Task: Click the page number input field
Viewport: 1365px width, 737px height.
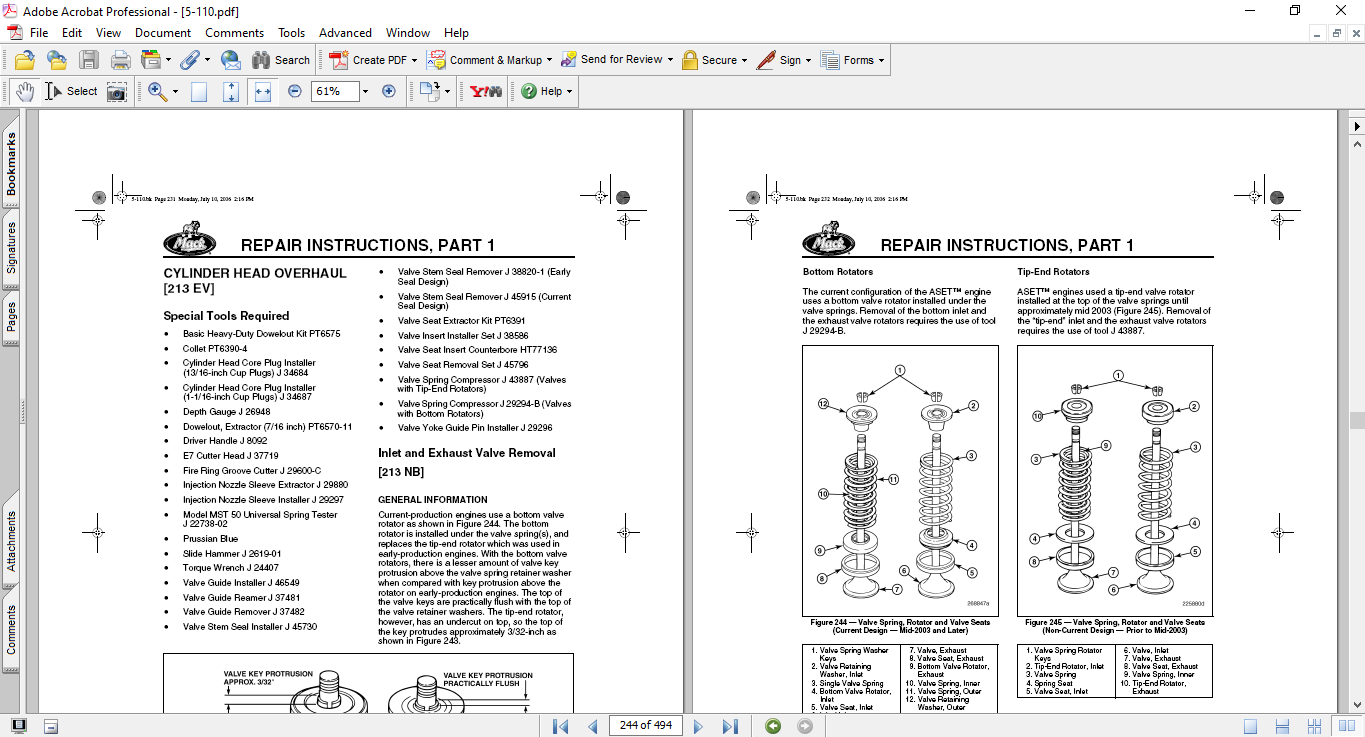Action: click(x=645, y=725)
